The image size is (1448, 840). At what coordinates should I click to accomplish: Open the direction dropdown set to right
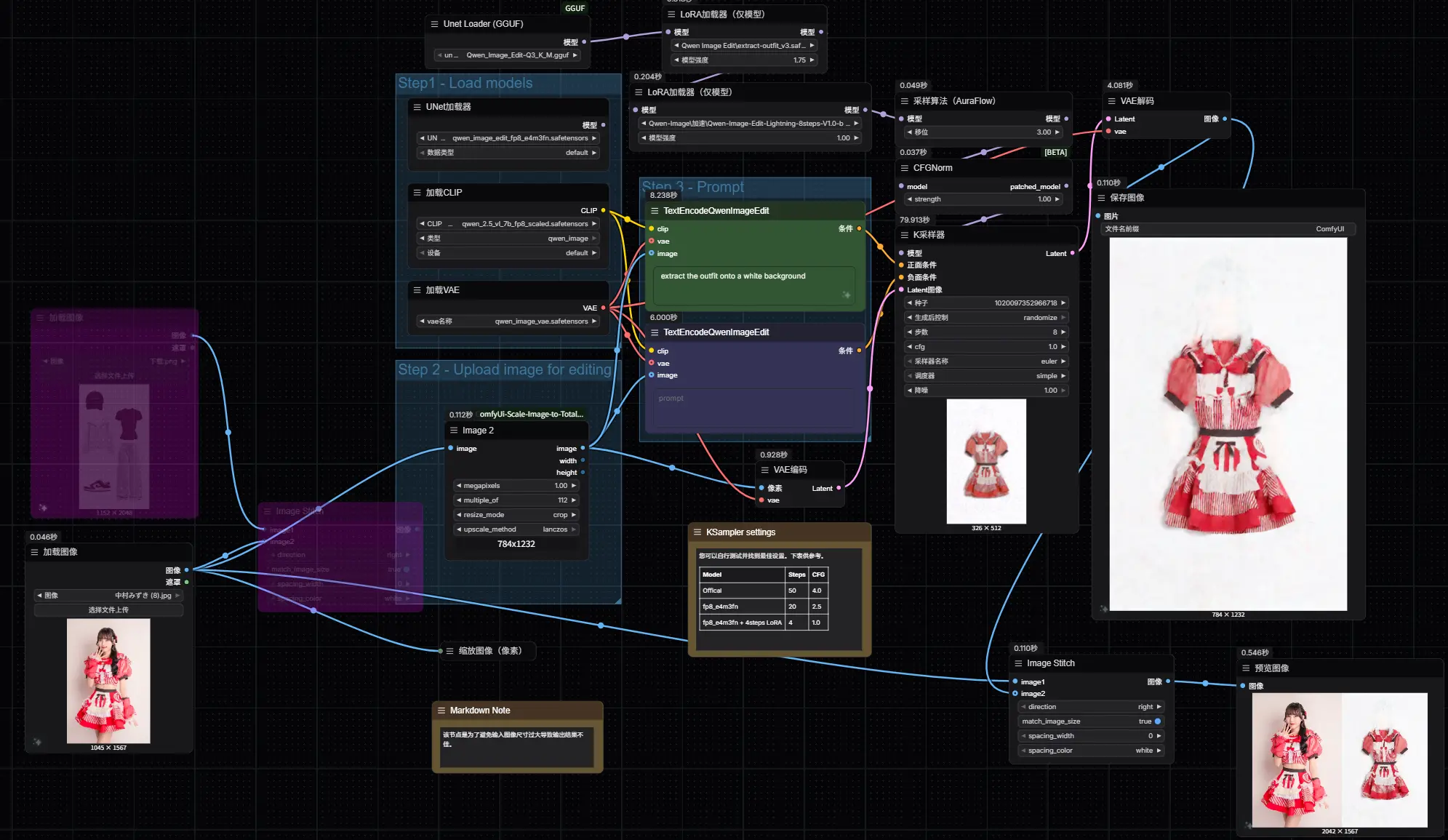click(1090, 707)
